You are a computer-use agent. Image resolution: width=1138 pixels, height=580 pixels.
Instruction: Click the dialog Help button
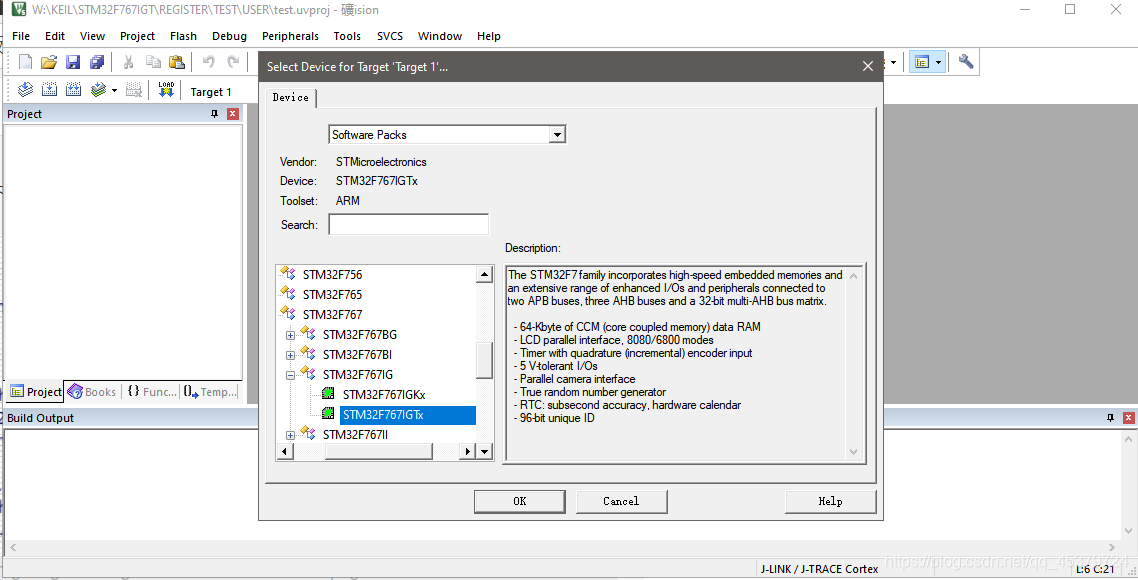pos(830,502)
